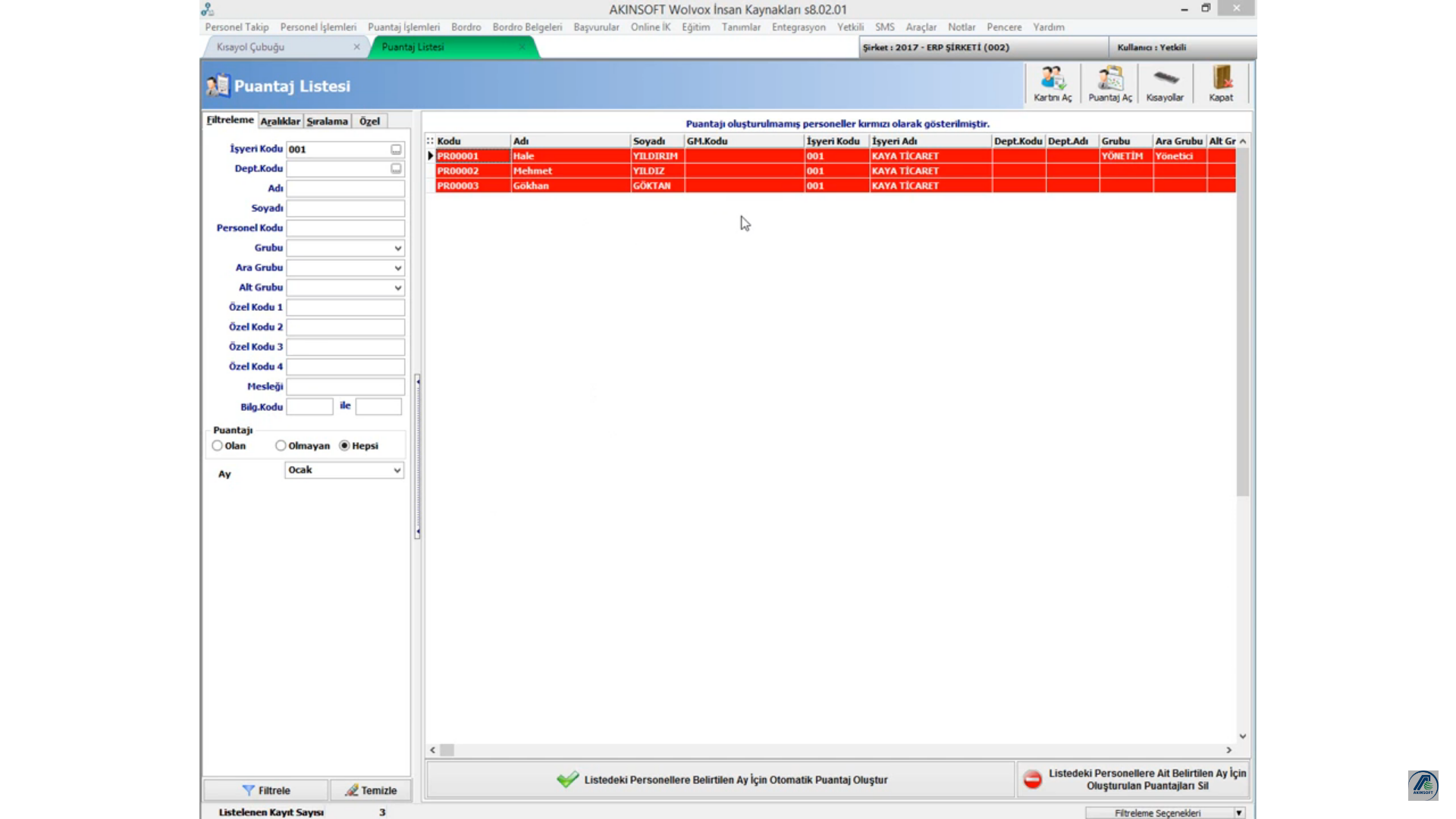Select the Filtreleme tab

[x=230, y=120]
